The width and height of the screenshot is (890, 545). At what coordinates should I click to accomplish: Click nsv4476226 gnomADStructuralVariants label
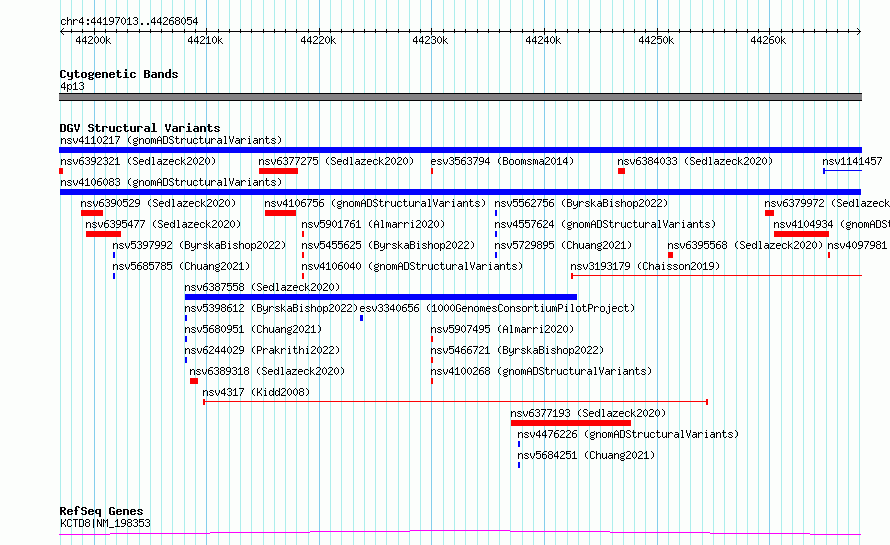coord(628,434)
